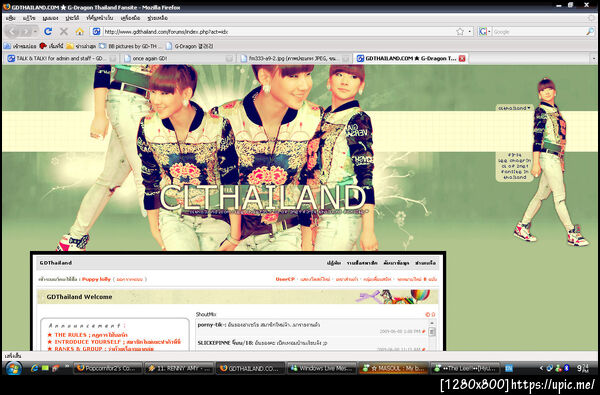
Task: Open the Windows Start orb
Action: point(13,368)
